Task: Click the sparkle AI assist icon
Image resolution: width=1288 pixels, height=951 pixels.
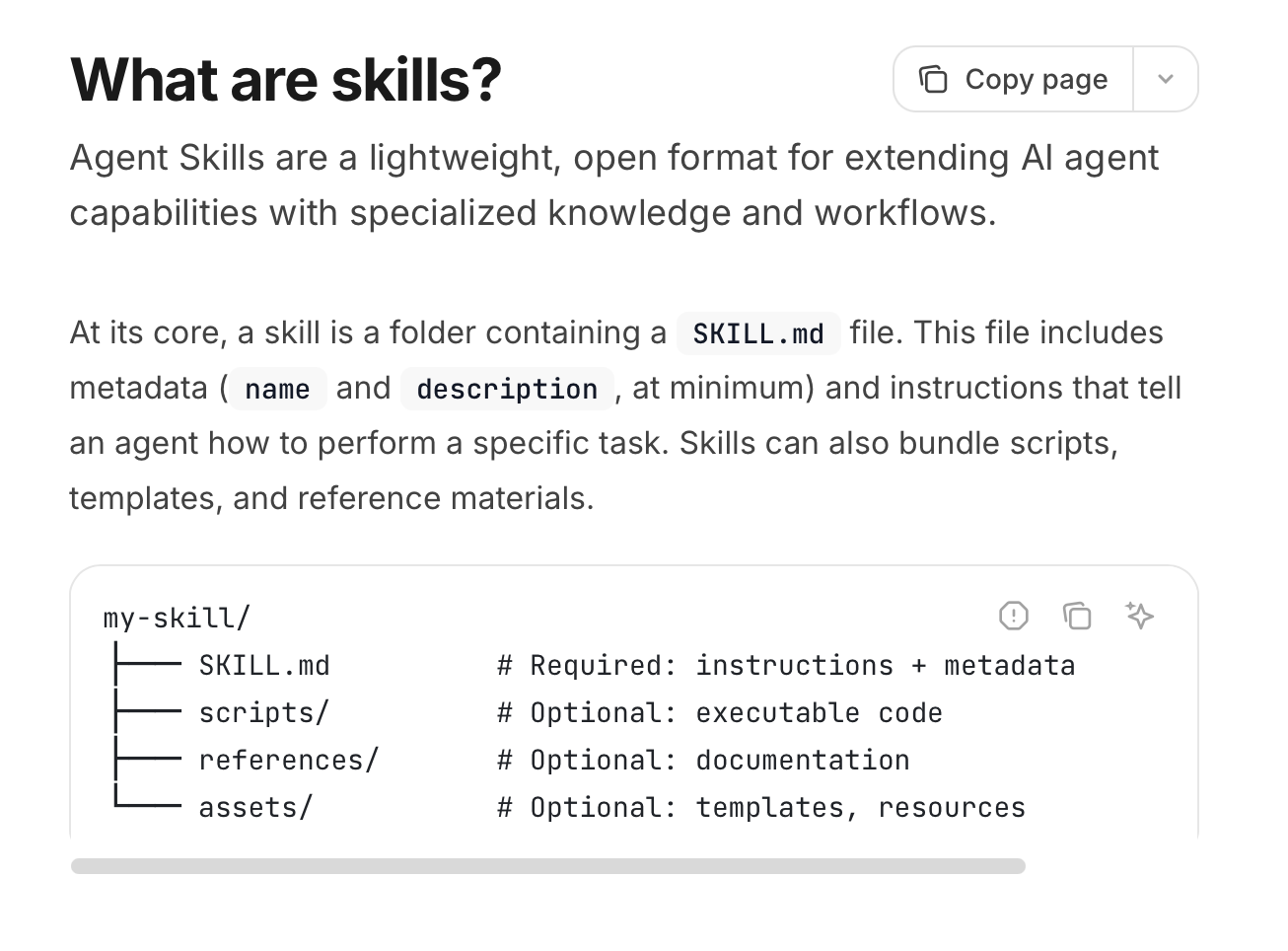Action: (x=1140, y=616)
